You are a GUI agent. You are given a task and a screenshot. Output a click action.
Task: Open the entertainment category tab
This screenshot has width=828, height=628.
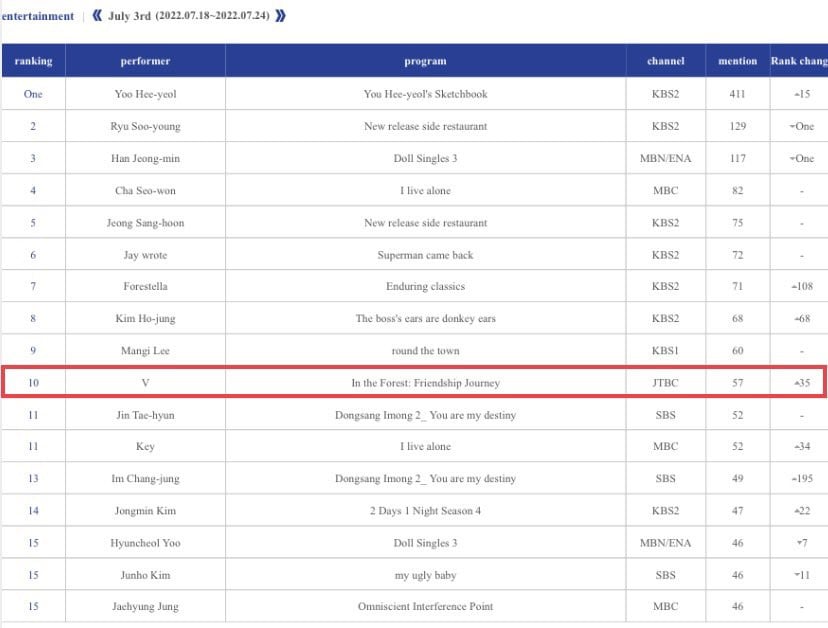pos(37,16)
